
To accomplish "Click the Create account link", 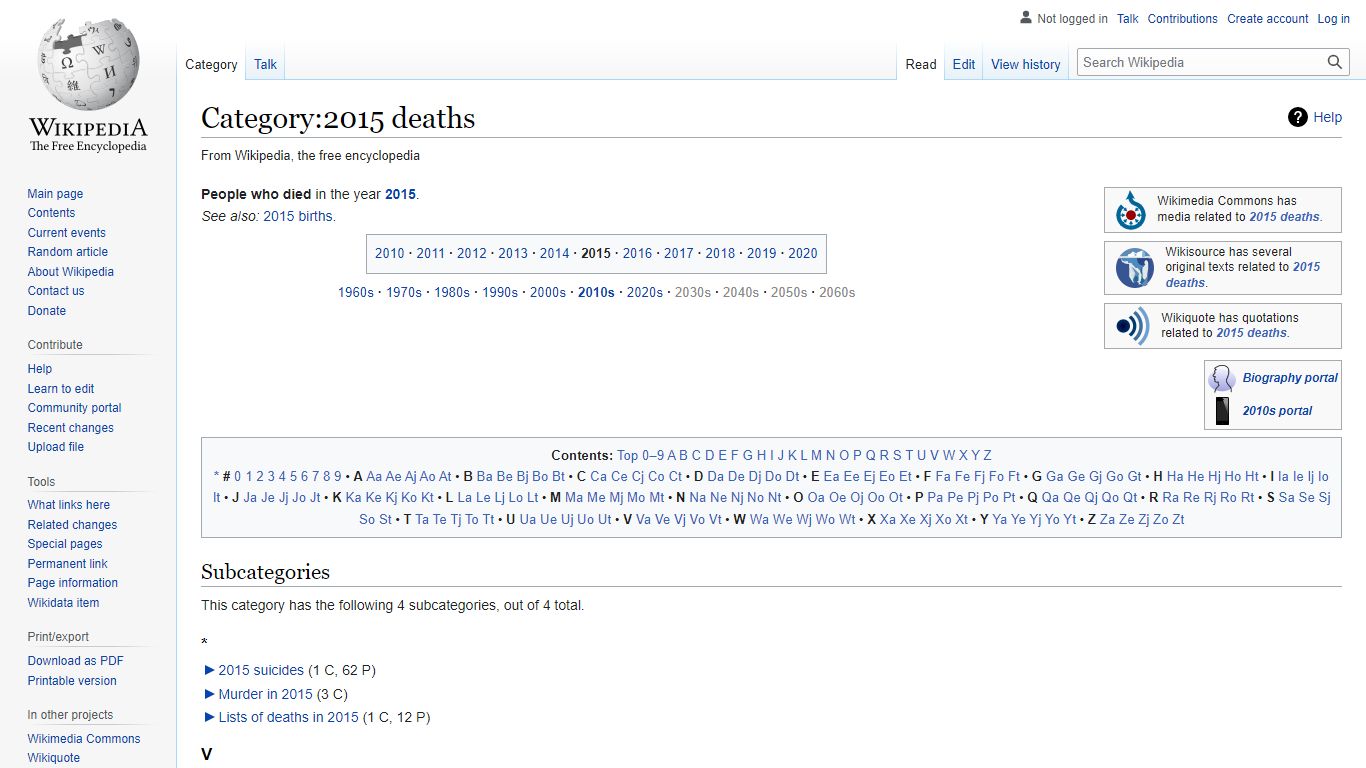I will pos(1267,18).
